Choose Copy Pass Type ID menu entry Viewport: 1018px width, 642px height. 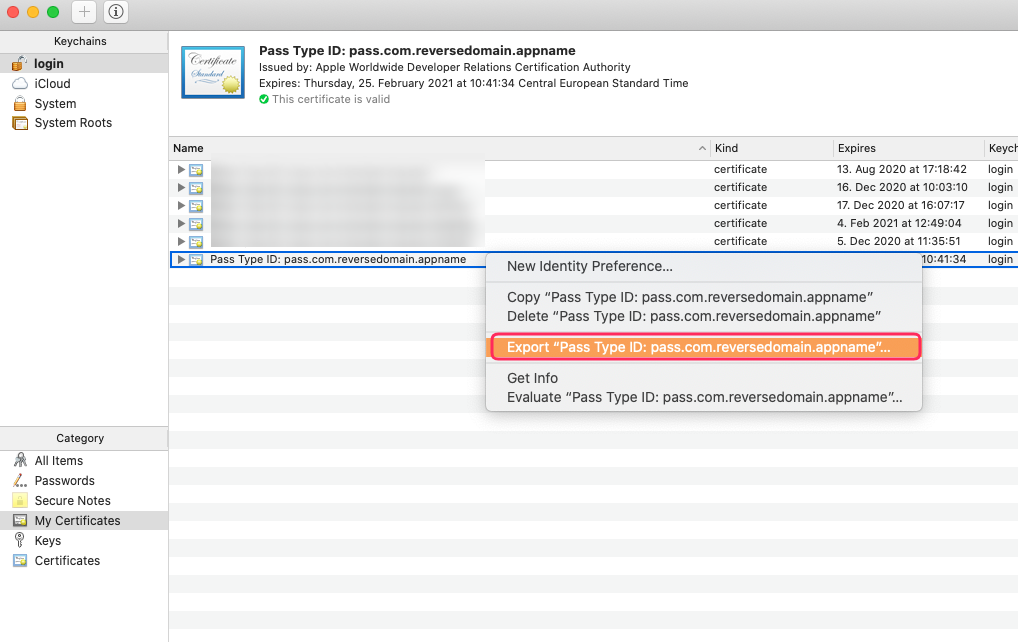pyautogui.click(x=704, y=297)
